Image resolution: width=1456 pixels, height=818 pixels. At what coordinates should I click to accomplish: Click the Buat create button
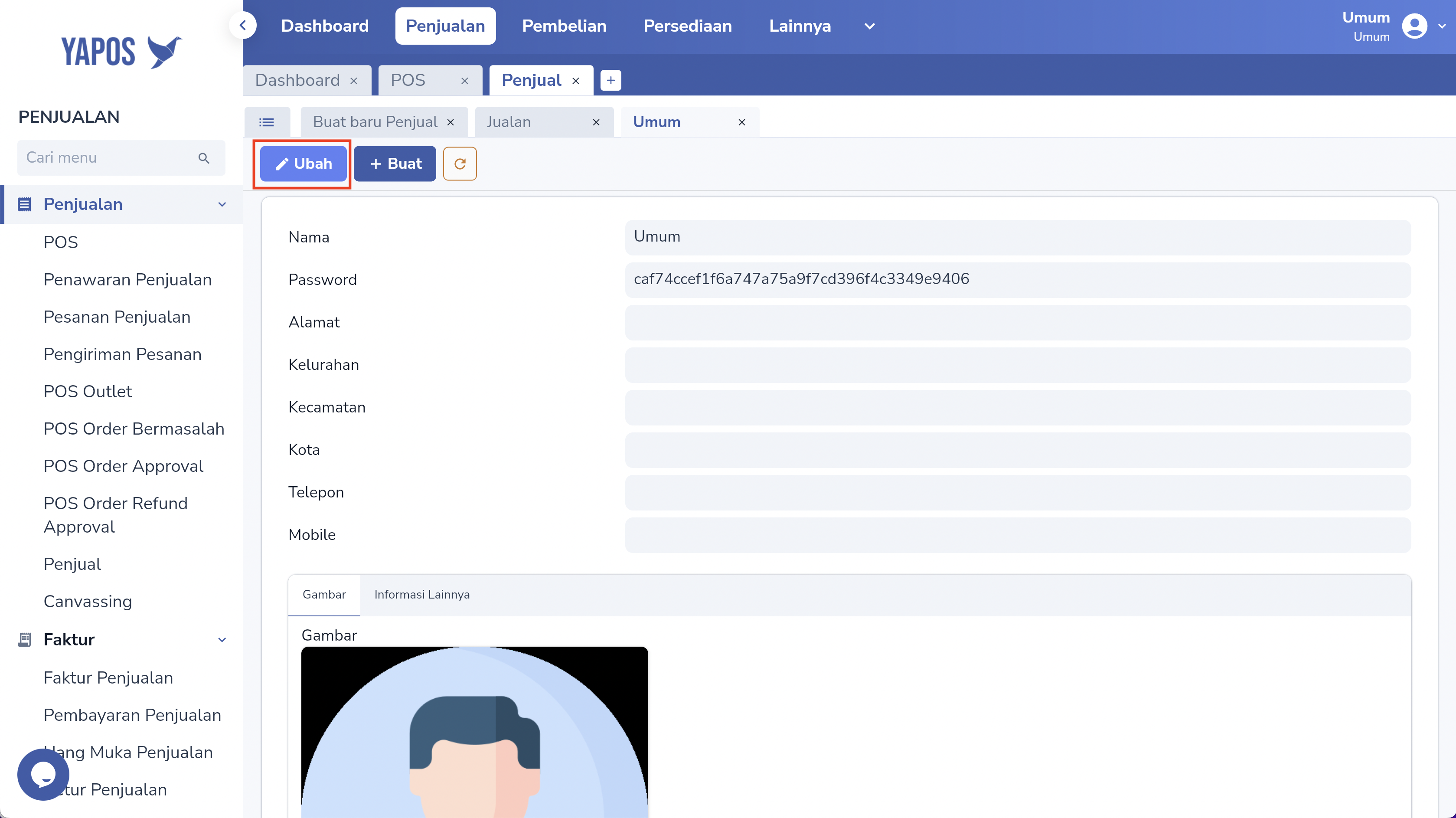[395, 164]
